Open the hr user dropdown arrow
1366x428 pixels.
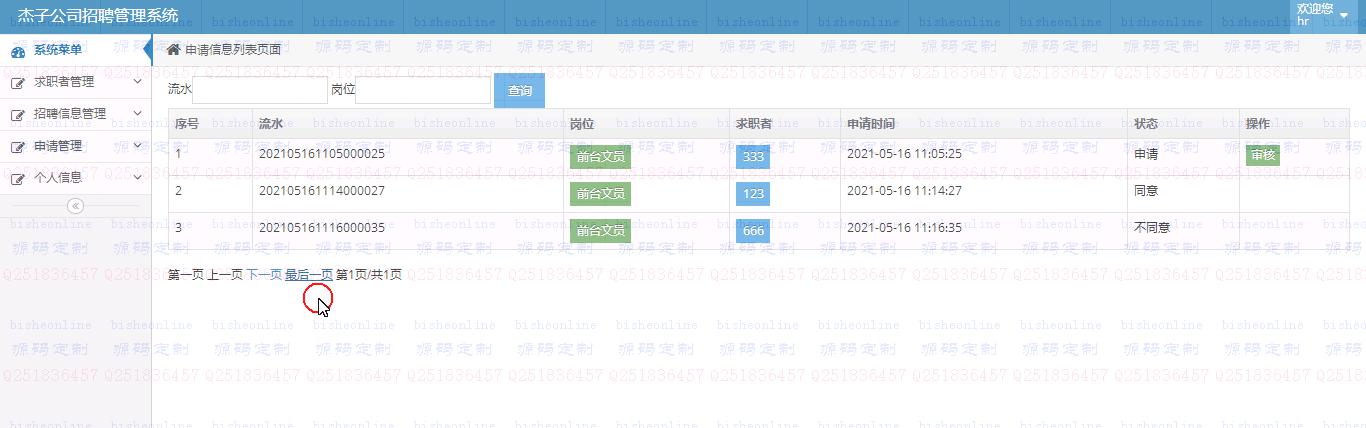(1343, 15)
